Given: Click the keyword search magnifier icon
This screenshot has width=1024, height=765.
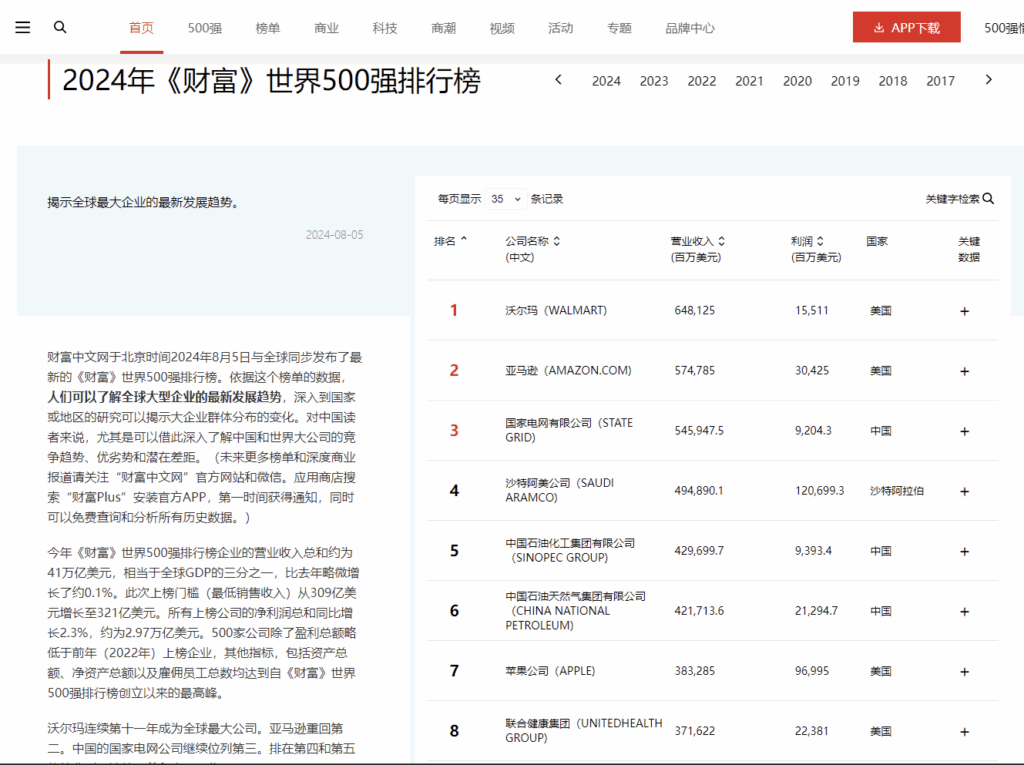Looking at the screenshot, I should click(988, 199).
